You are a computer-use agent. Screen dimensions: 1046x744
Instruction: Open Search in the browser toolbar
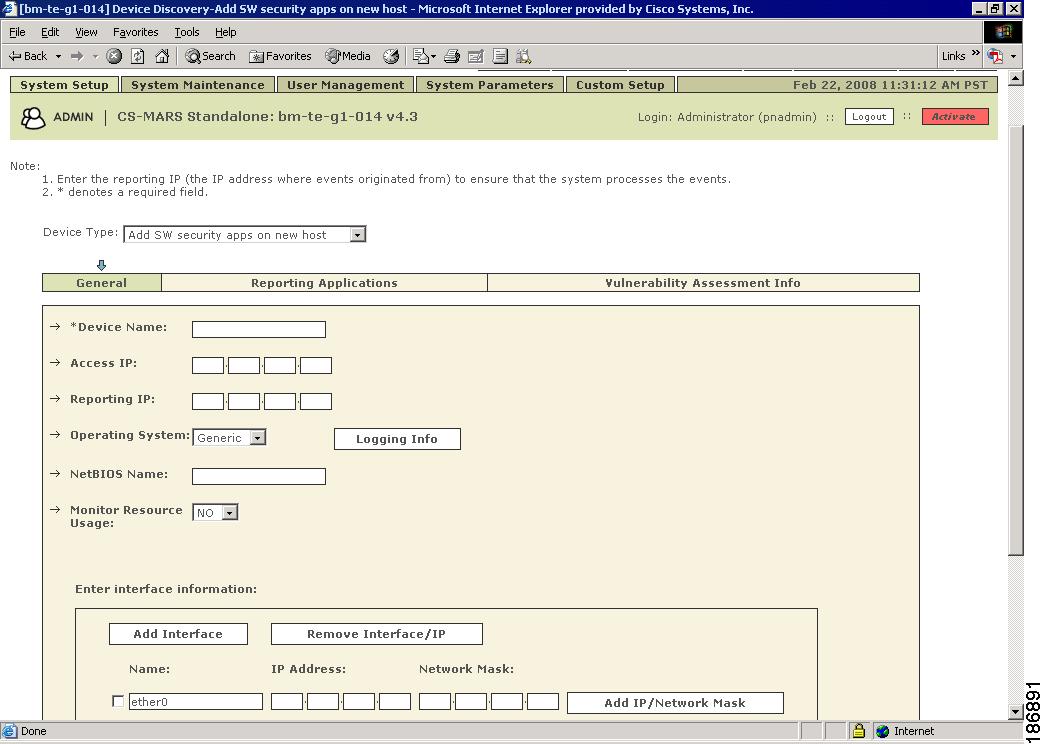(x=209, y=56)
